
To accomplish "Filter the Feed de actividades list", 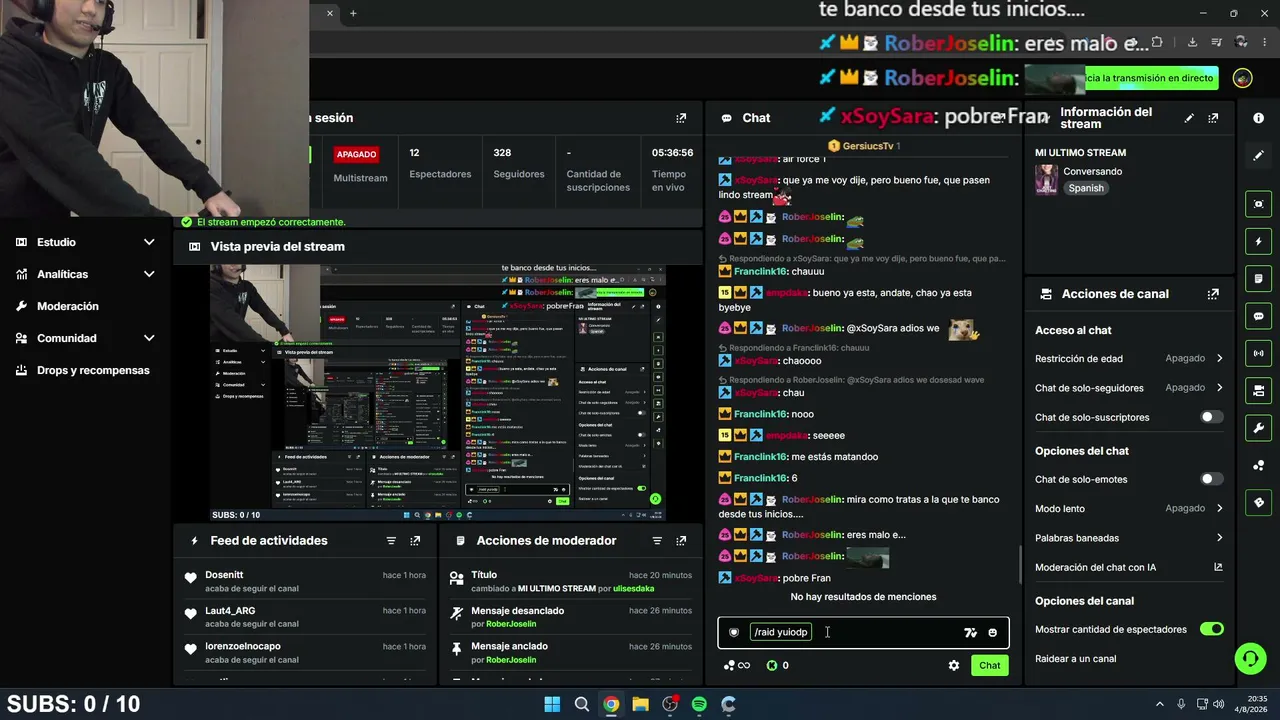I will point(391,541).
